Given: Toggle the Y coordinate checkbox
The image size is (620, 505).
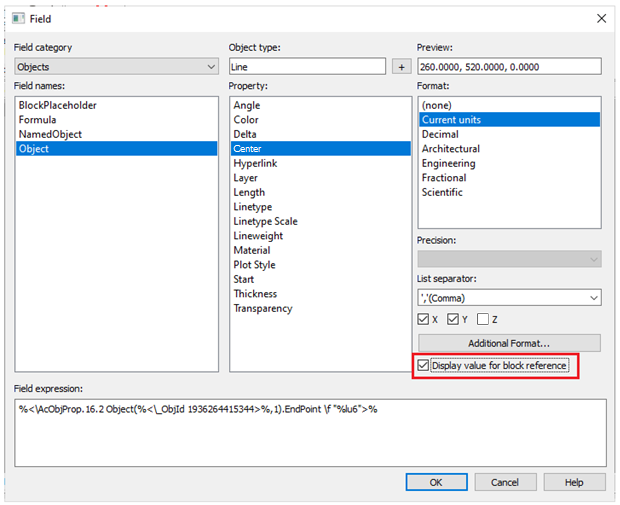Looking at the screenshot, I should coord(454,320).
